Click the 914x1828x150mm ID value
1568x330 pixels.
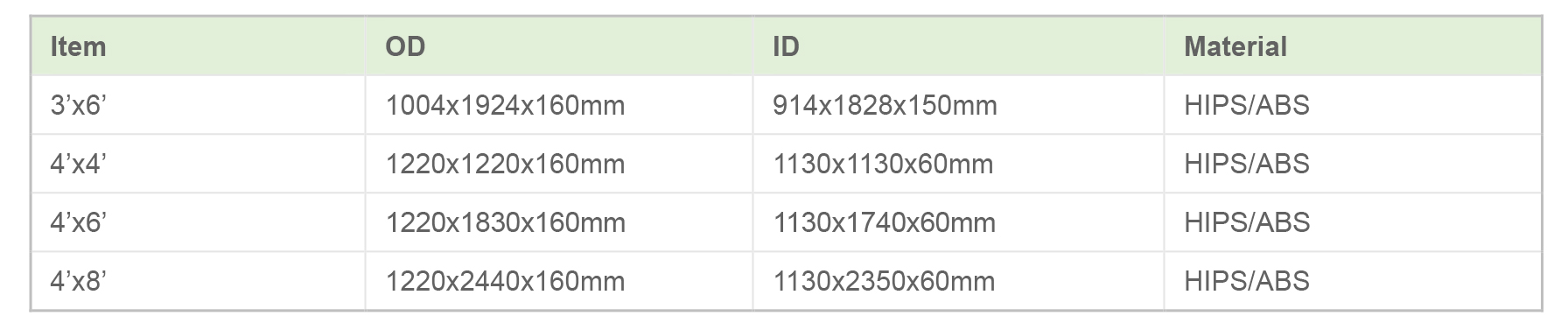pyautogui.click(x=885, y=106)
